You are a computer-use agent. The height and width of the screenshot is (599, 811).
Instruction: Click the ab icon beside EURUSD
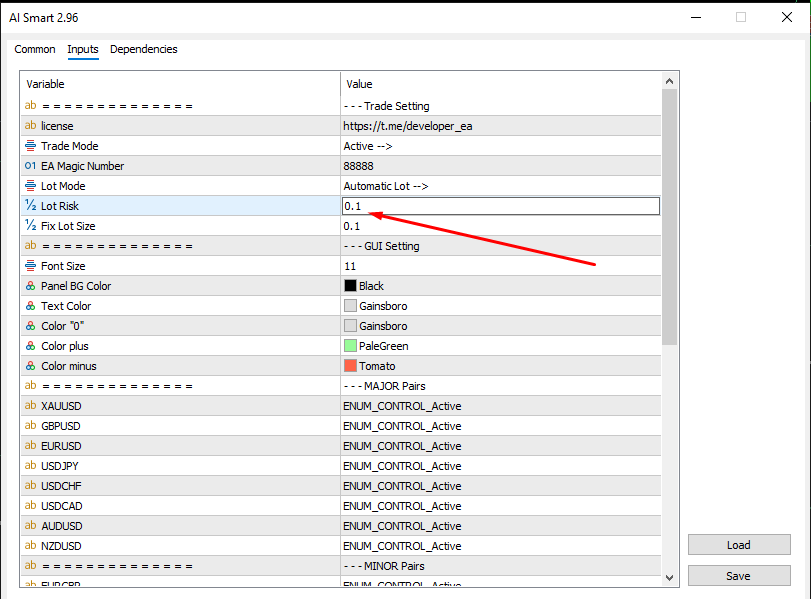coord(31,445)
